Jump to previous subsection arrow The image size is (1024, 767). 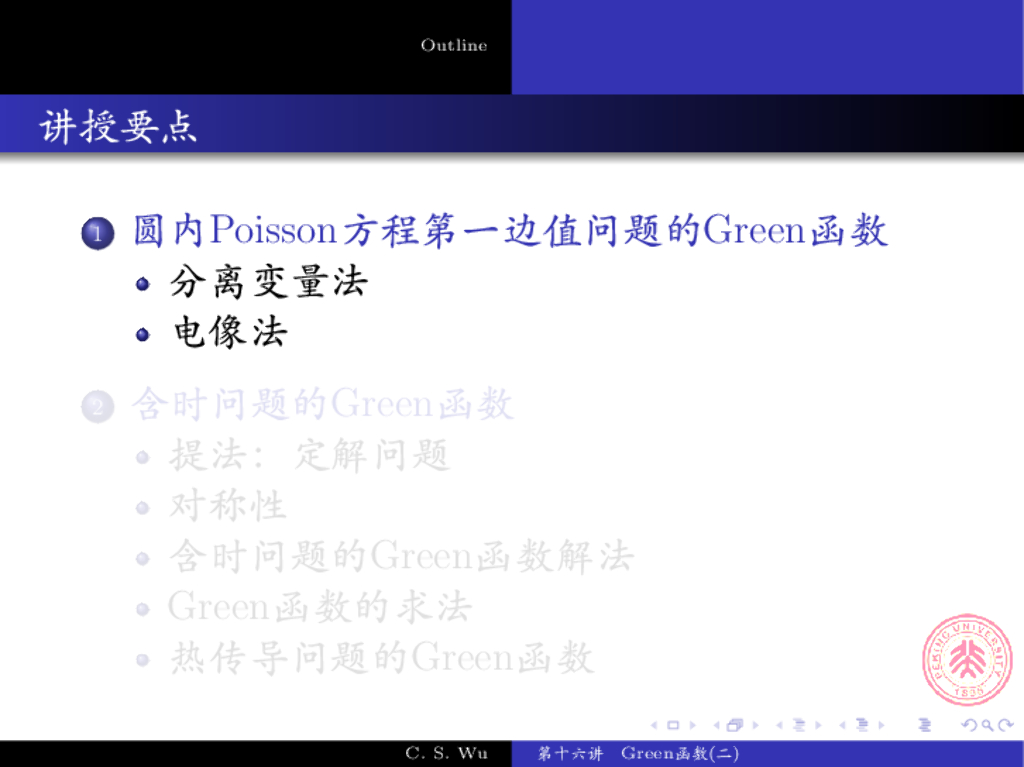[x=779, y=725]
